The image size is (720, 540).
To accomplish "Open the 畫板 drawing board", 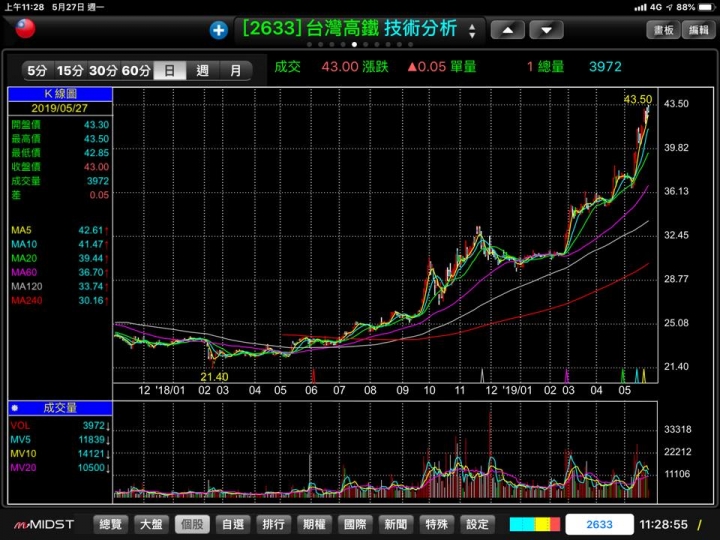I will click(x=664, y=30).
